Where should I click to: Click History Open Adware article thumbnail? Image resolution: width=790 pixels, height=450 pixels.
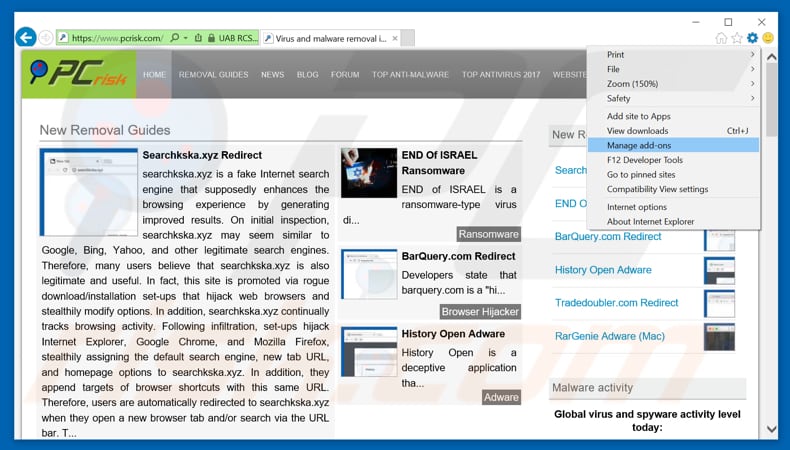tap(369, 352)
